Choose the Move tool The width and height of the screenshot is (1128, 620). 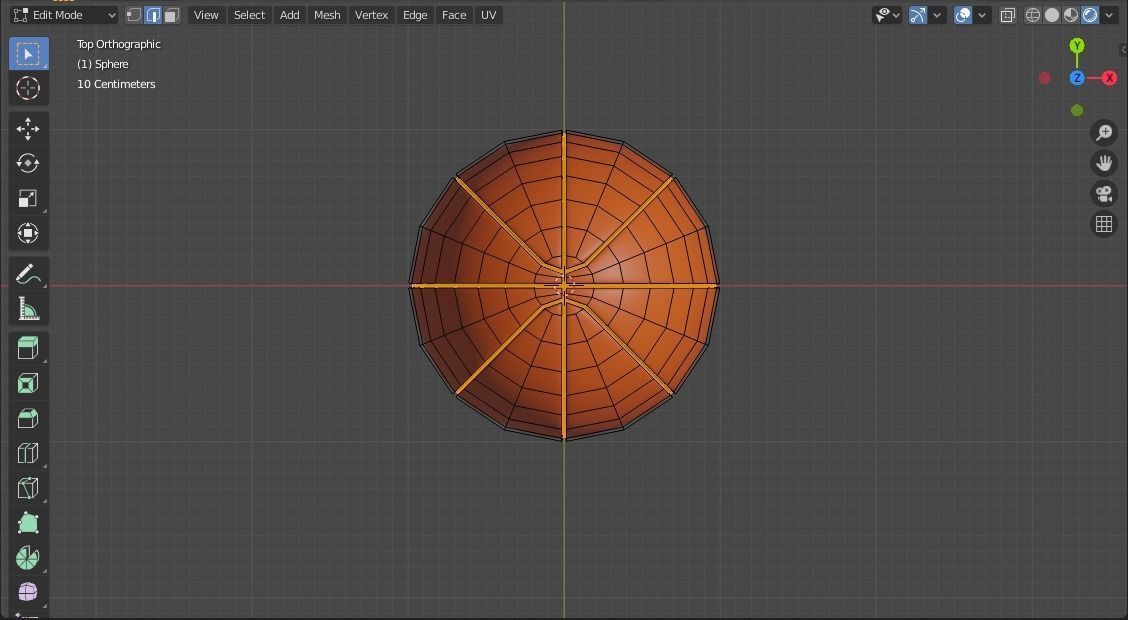pos(28,129)
